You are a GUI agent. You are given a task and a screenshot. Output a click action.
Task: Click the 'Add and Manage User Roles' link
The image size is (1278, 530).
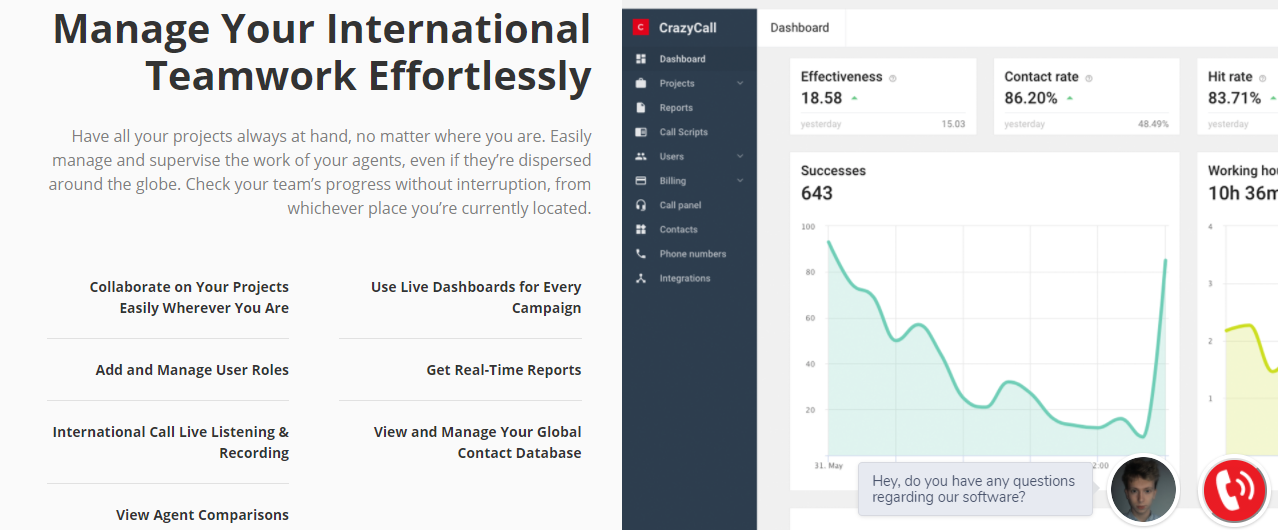192,370
